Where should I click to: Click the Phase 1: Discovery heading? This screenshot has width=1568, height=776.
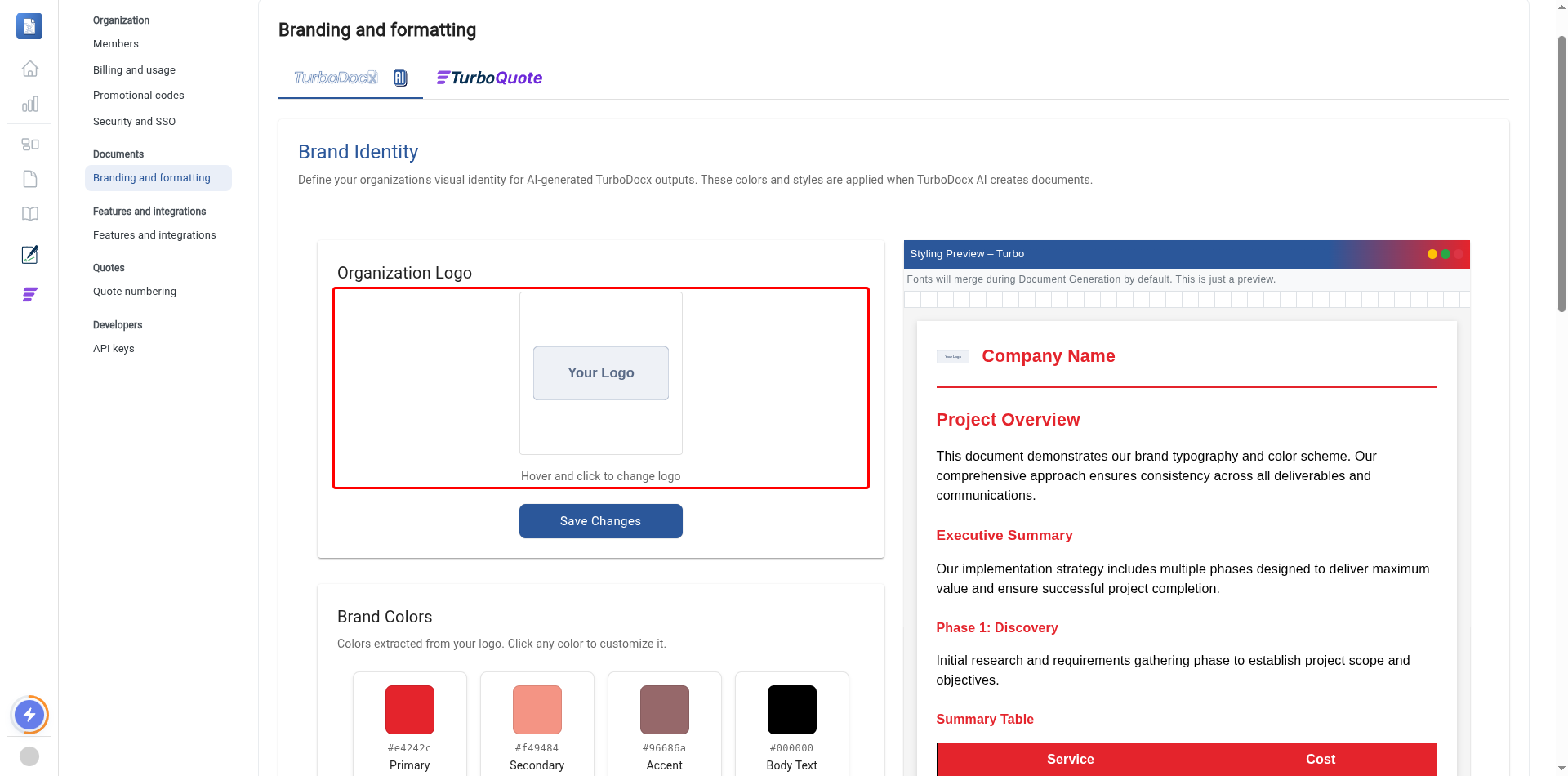pos(997,628)
